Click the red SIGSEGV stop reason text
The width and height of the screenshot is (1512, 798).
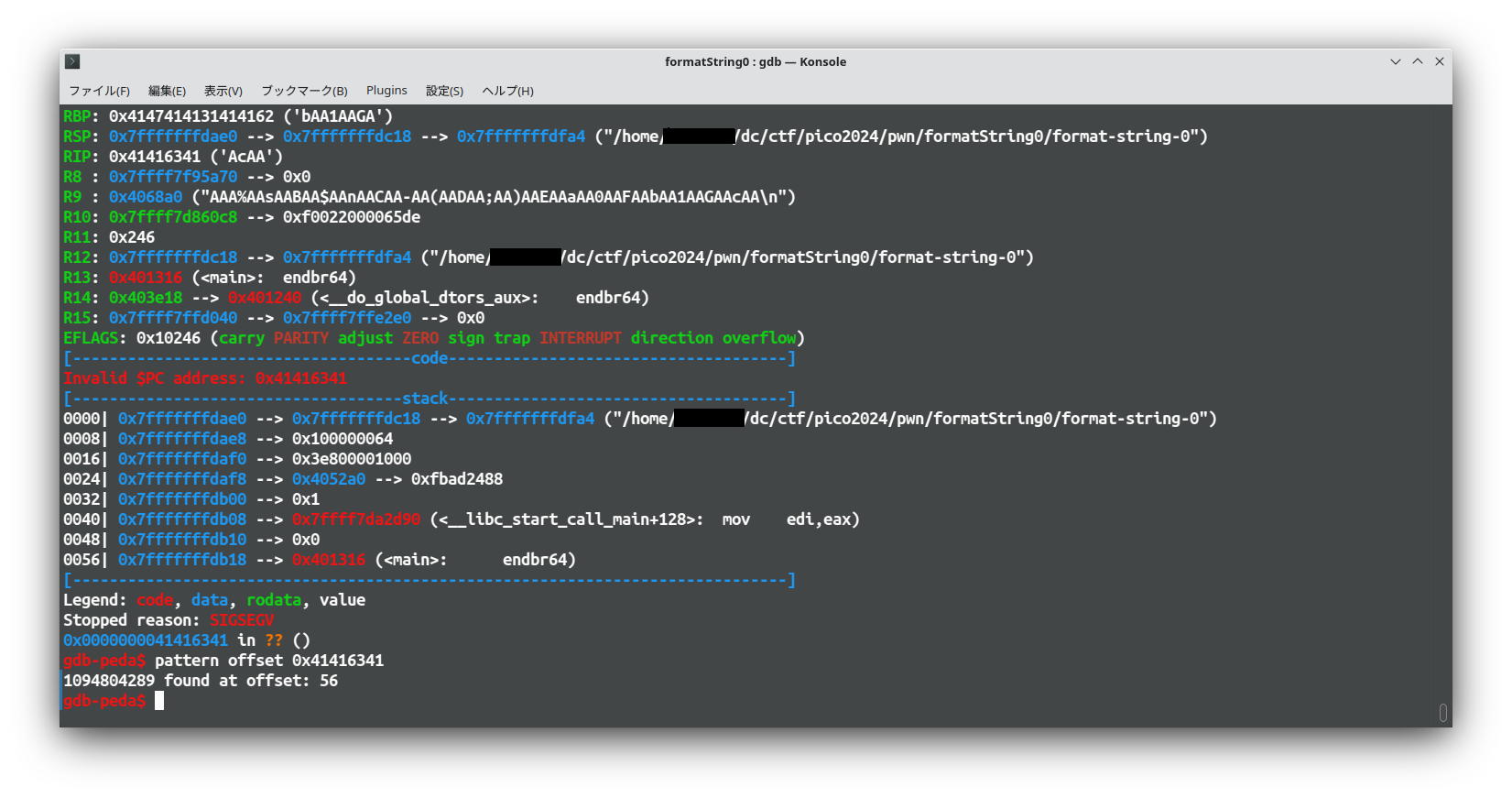tap(242, 620)
